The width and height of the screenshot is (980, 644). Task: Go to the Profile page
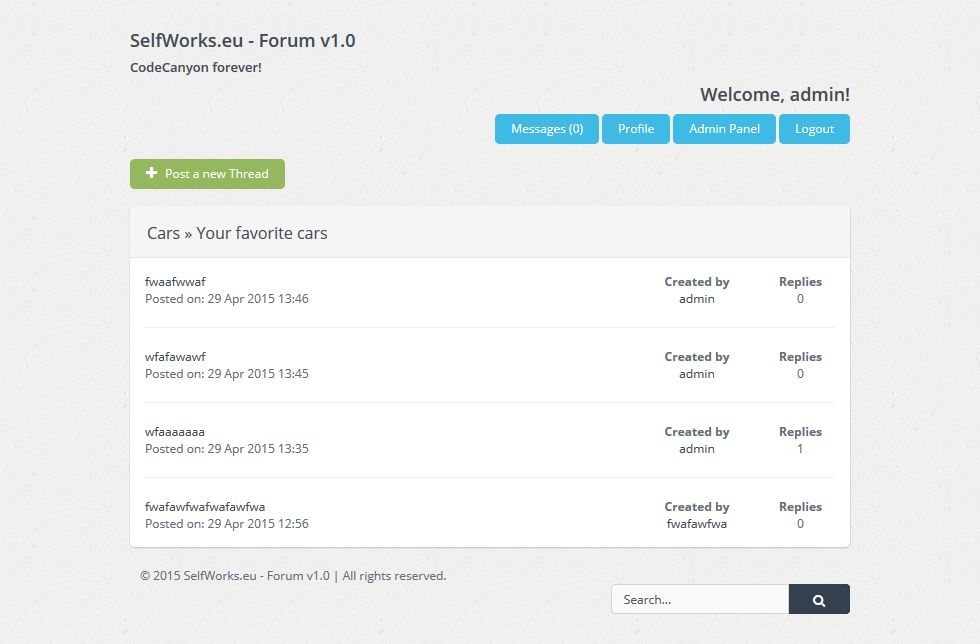[636, 129]
